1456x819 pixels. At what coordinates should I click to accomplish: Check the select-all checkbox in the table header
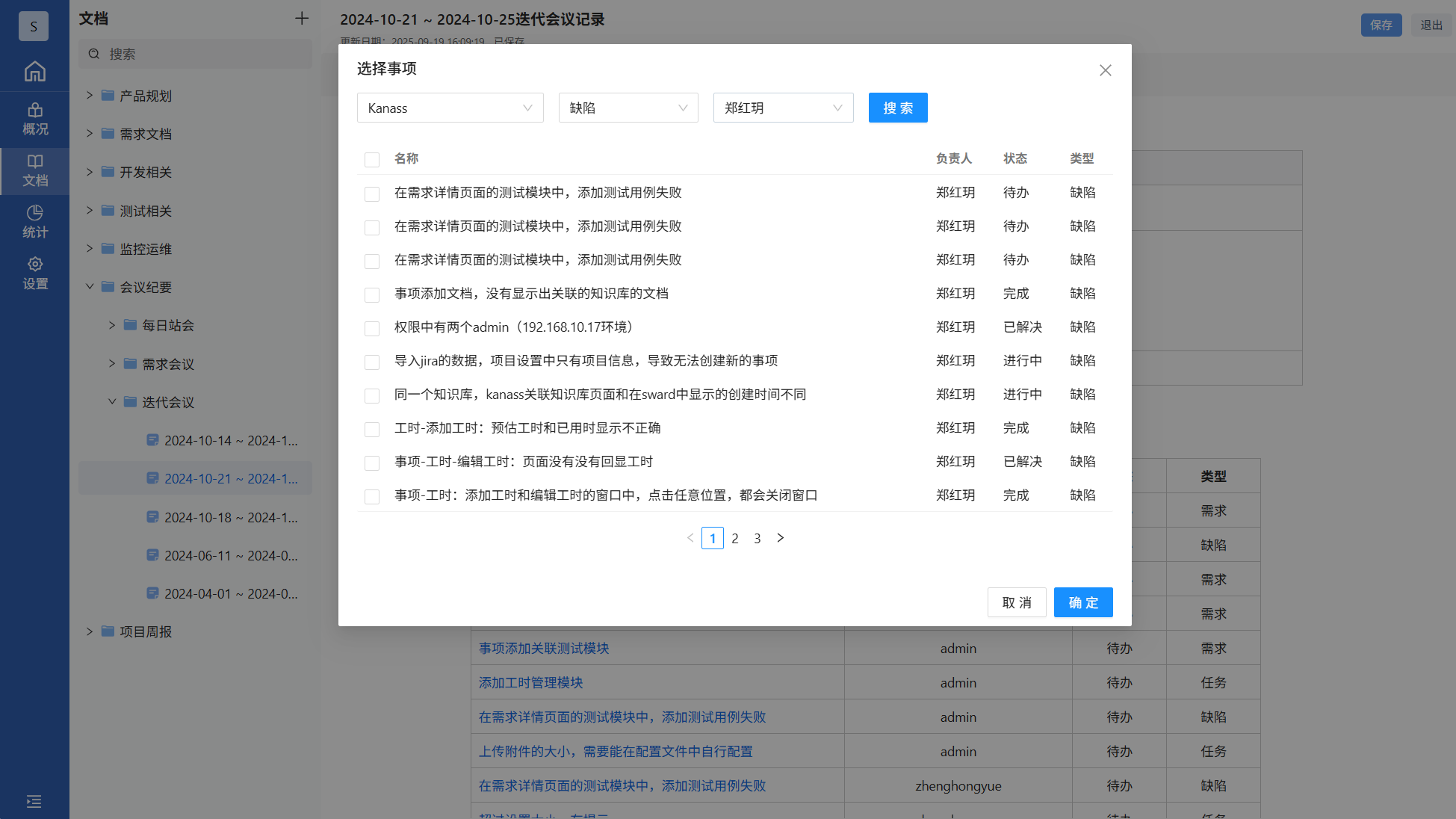tap(372, 159)
